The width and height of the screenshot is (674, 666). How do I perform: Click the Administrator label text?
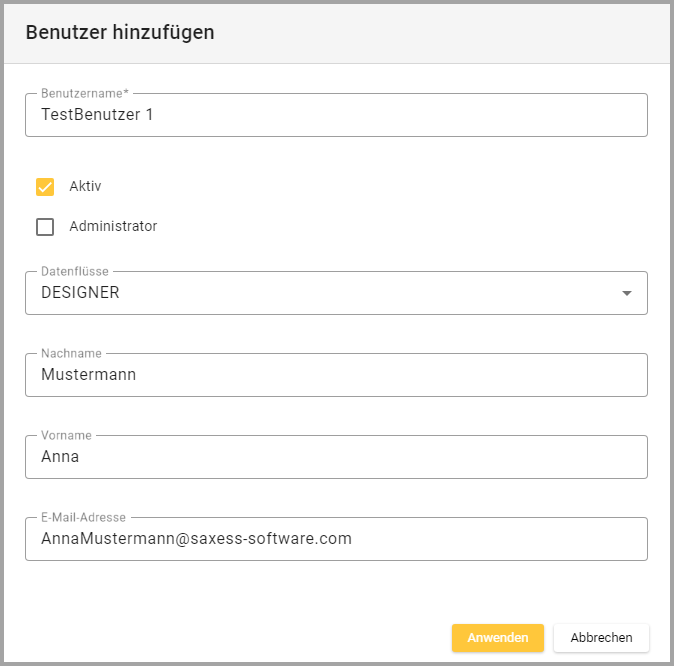click(x=113, y=227)
